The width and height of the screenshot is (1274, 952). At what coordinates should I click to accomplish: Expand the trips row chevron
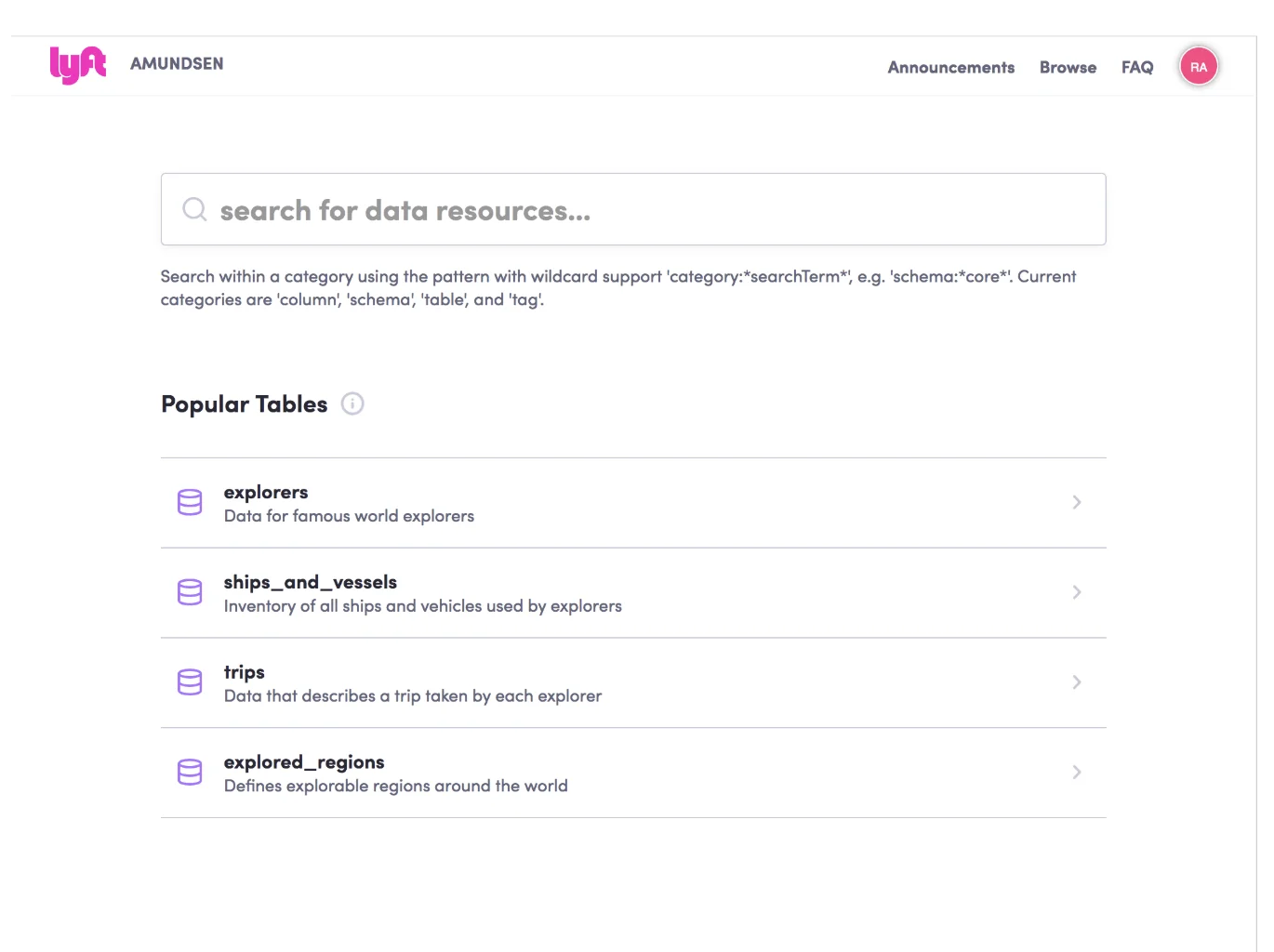pos(1077,682)
